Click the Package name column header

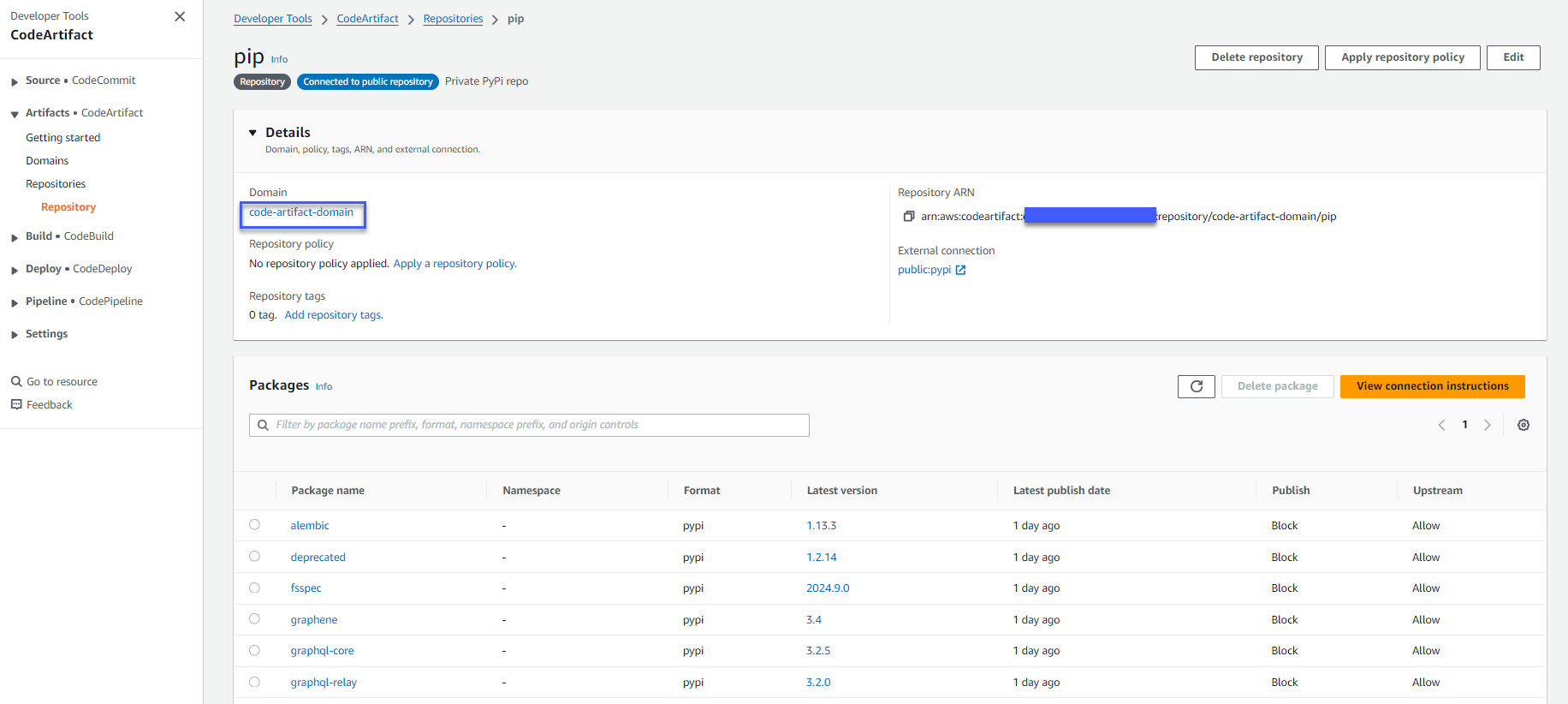[328, 491]
